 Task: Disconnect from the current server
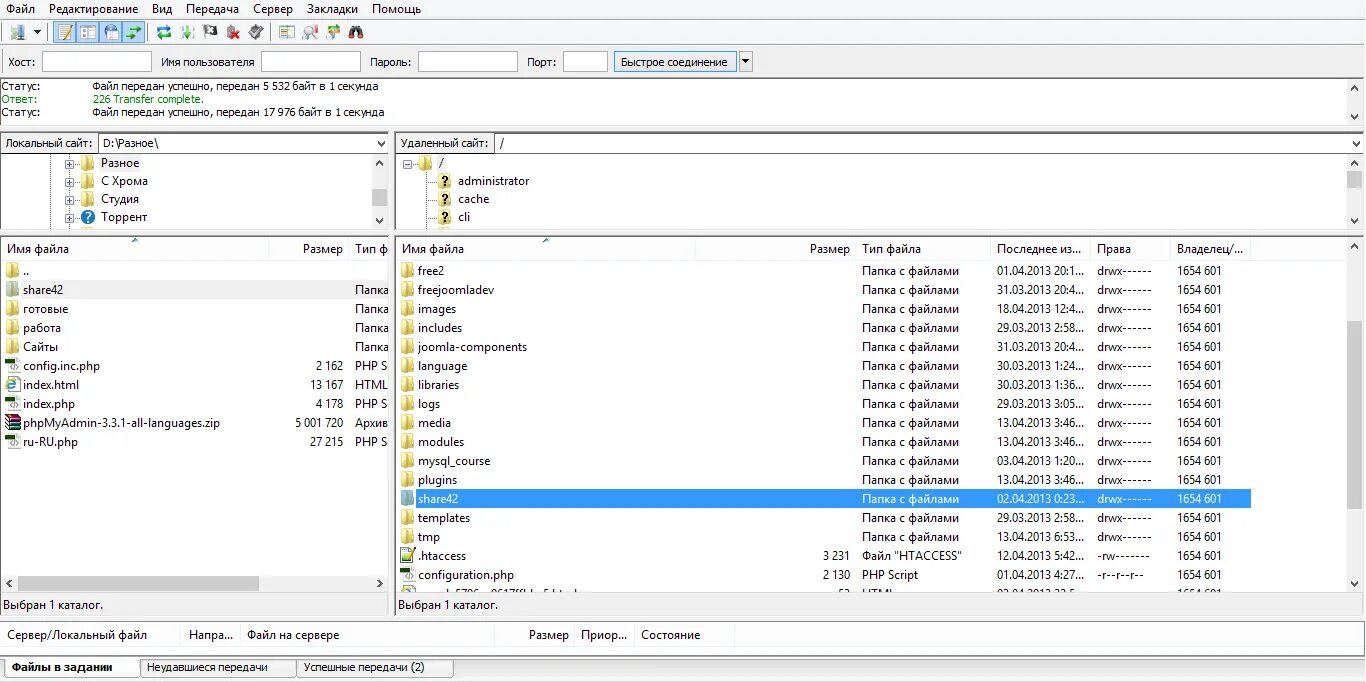233,31
